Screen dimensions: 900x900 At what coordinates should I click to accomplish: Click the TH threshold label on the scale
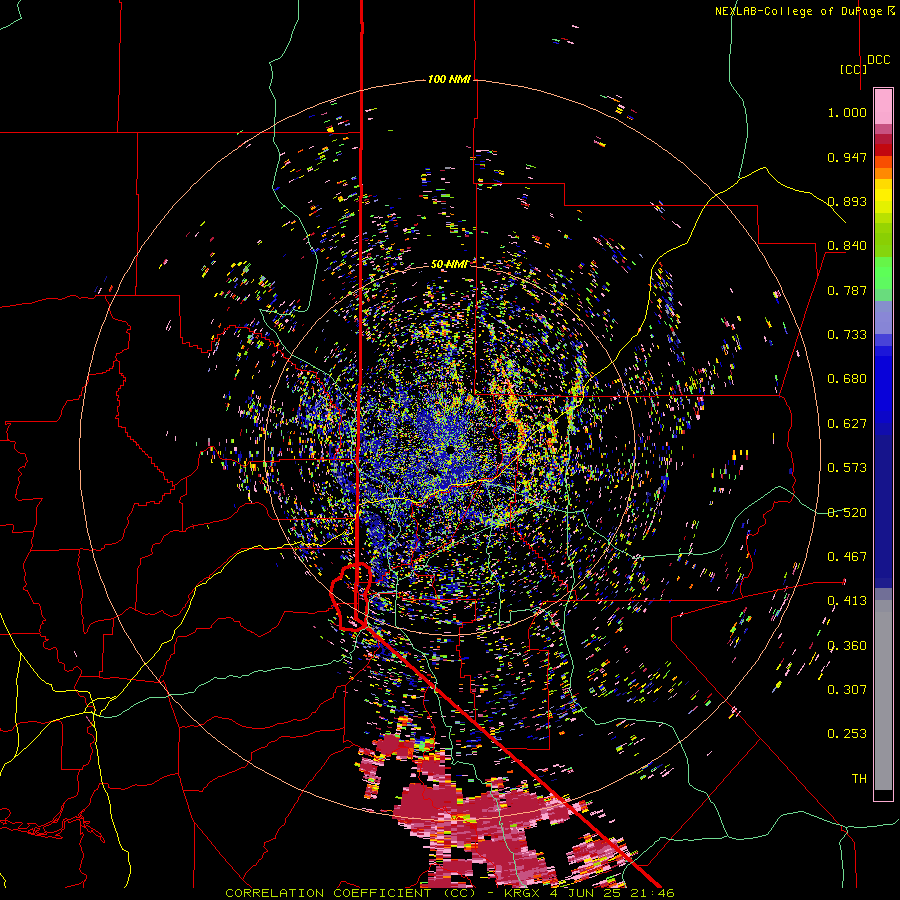click(859, 779)
